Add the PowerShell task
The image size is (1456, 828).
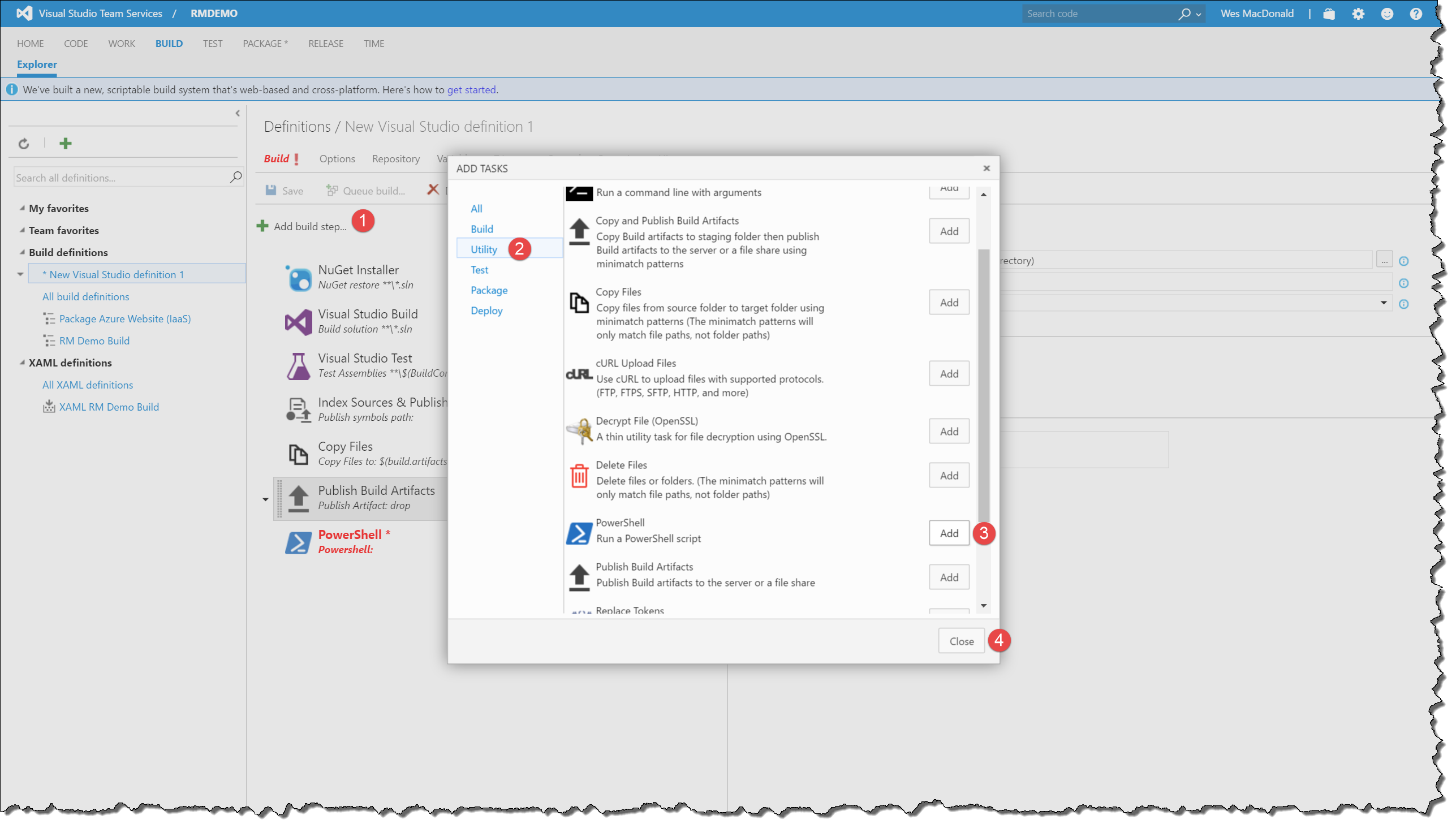(949, 533)
